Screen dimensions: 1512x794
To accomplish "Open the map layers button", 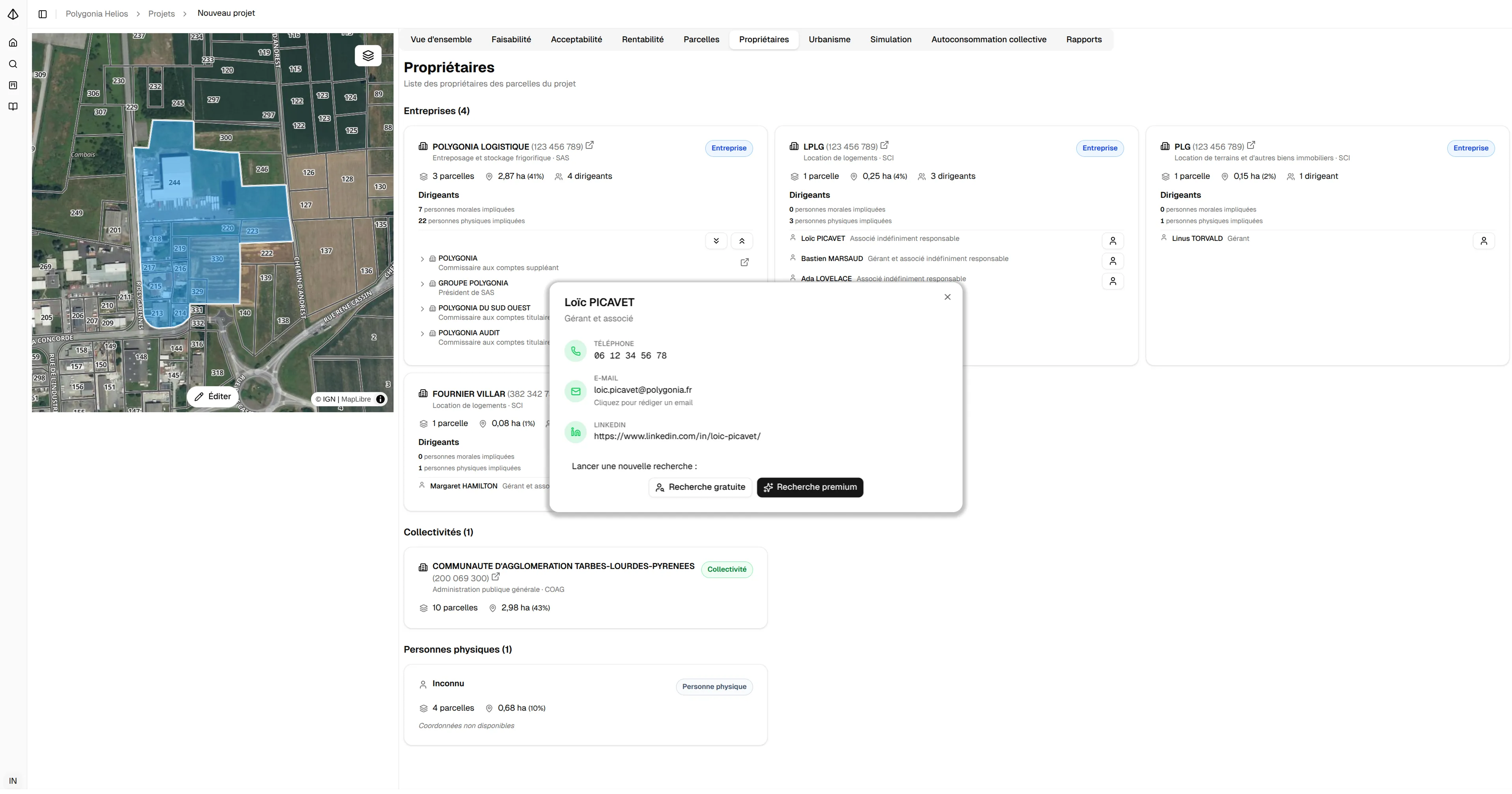I will [x=368, y=55].
